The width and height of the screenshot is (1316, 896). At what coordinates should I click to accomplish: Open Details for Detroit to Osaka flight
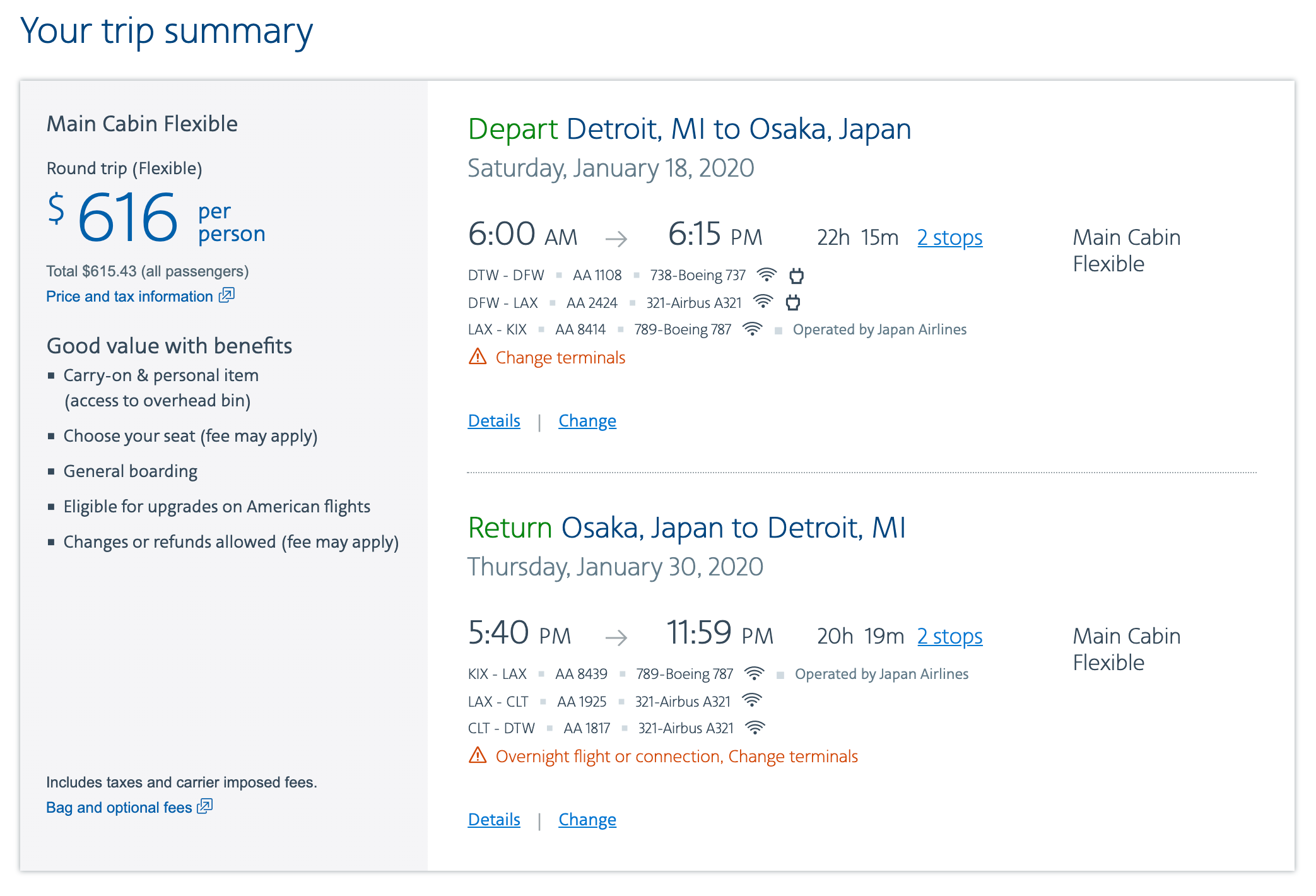click(x=494, y=421)
